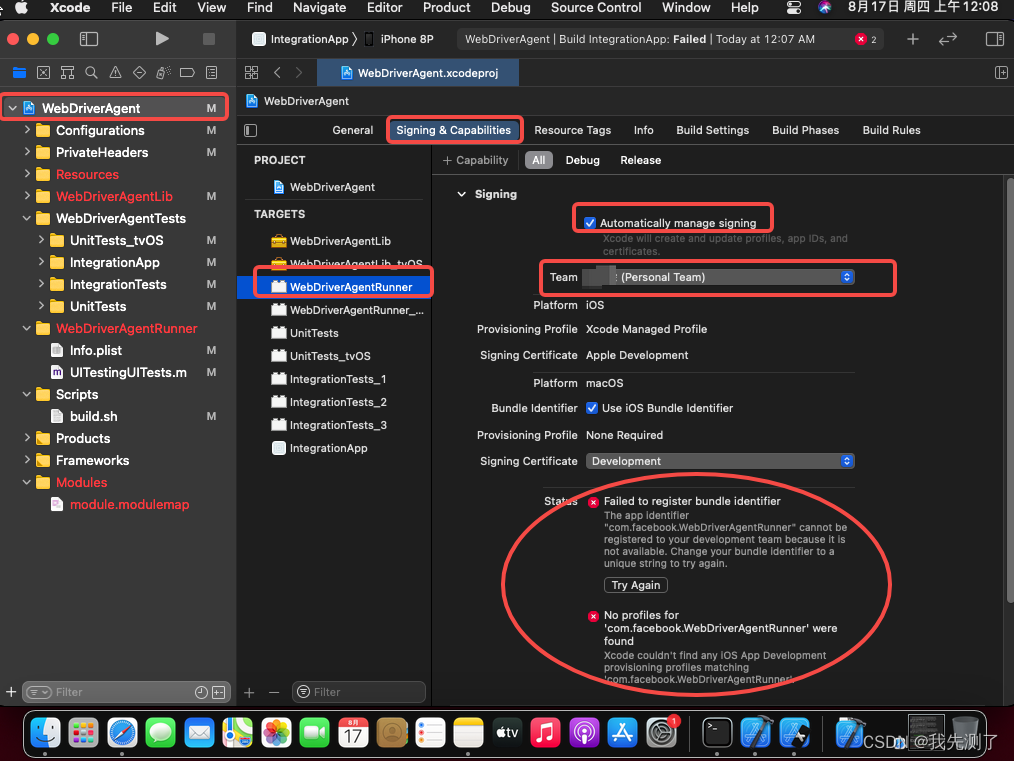Open the Product menu
This screenshot has height=761, width=1014.
446,8
